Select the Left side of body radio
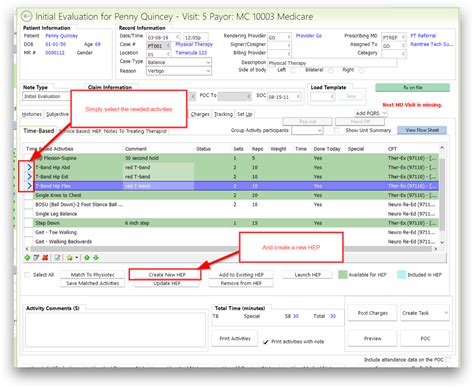474x388 pixels. (x=293, y=70)
